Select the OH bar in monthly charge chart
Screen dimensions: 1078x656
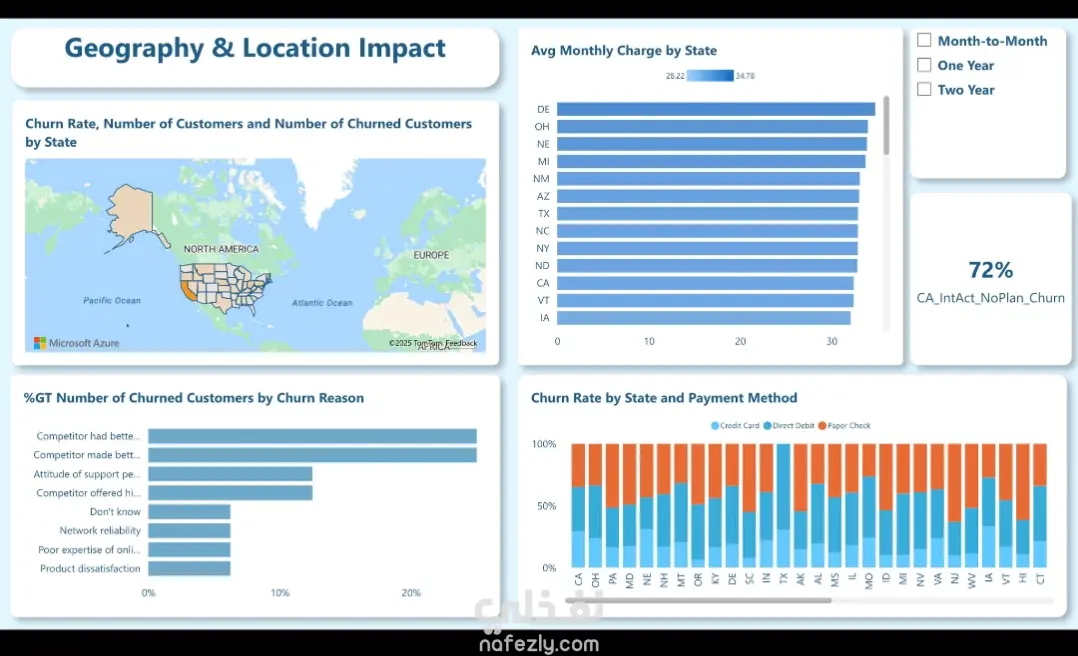click(712, 127)
